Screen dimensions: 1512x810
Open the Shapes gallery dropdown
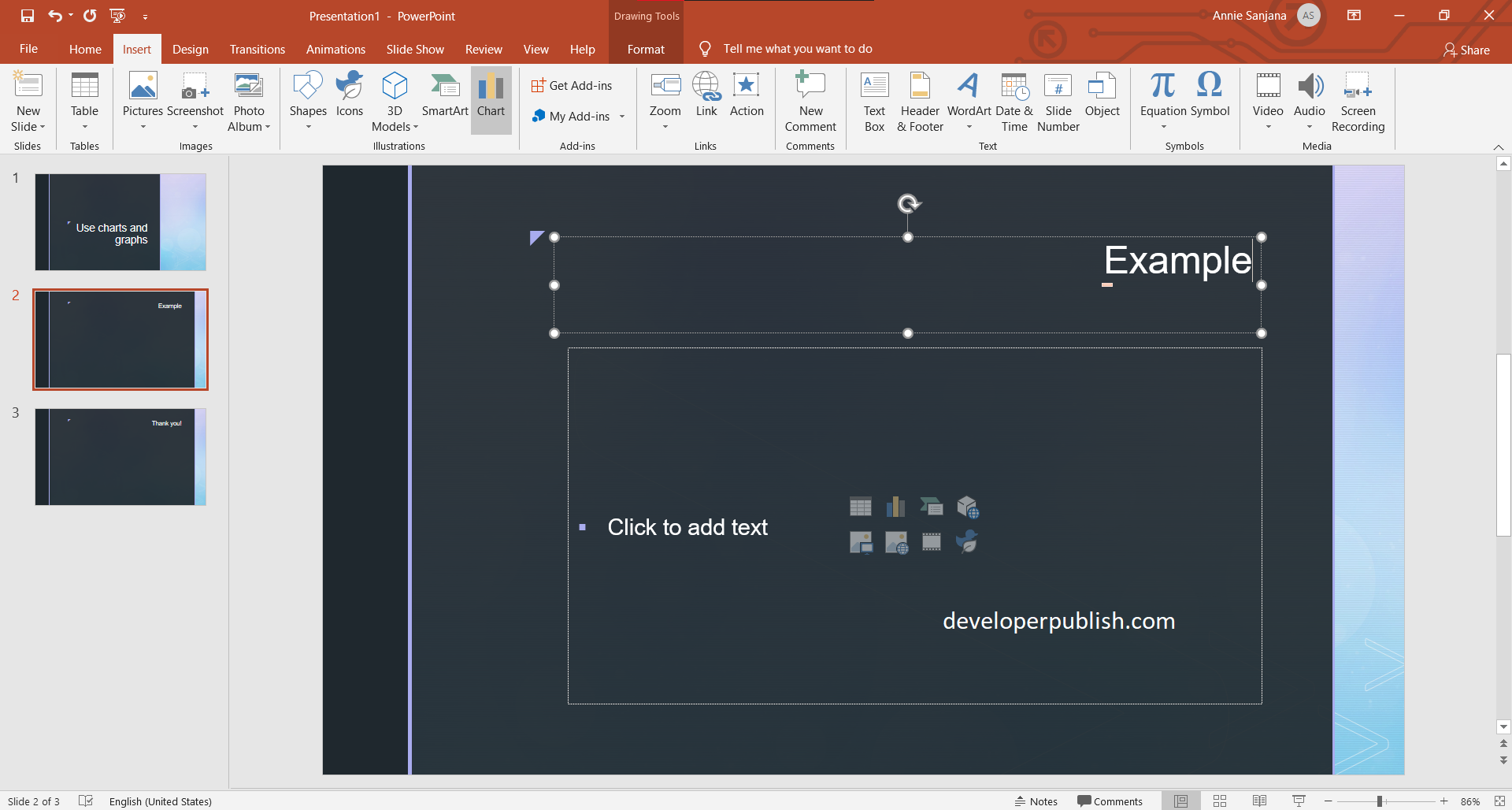[x=307, y=126]
